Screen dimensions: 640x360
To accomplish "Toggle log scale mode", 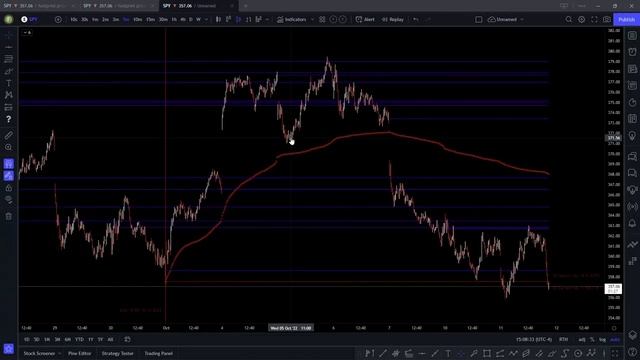I will tap(602, 340).
